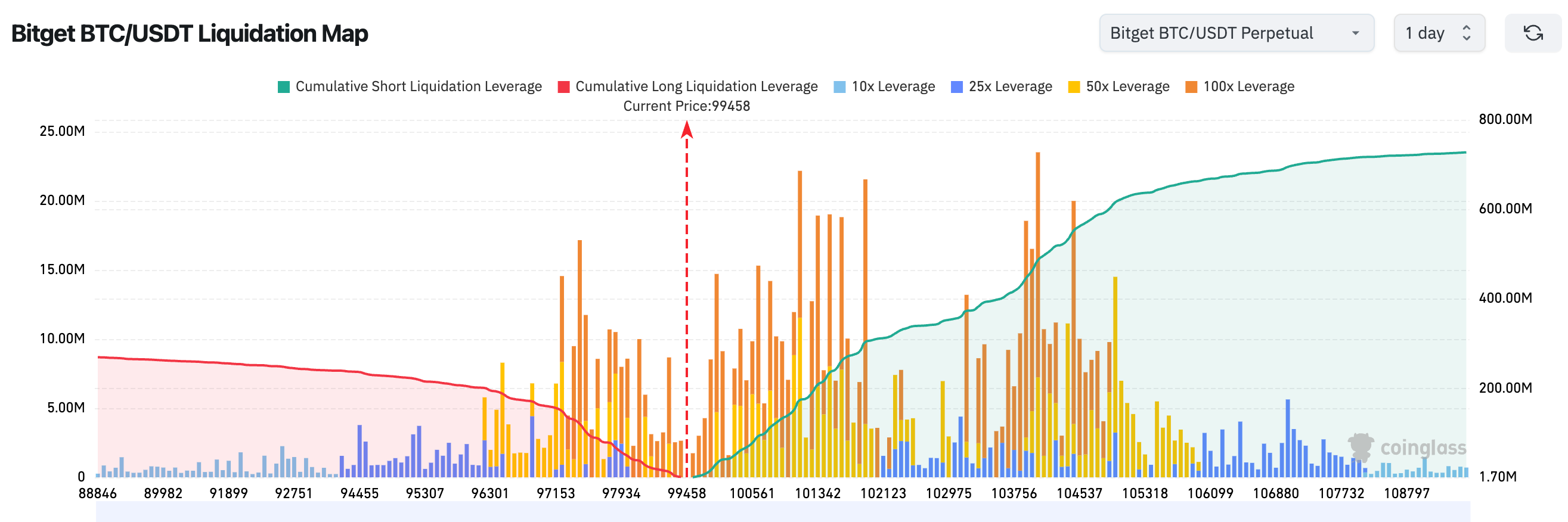Viewport: 1568px width, 522px height.
Task: Toggle Cumulative Long Liquidation Leverage legend
Action: pos(688,86)
